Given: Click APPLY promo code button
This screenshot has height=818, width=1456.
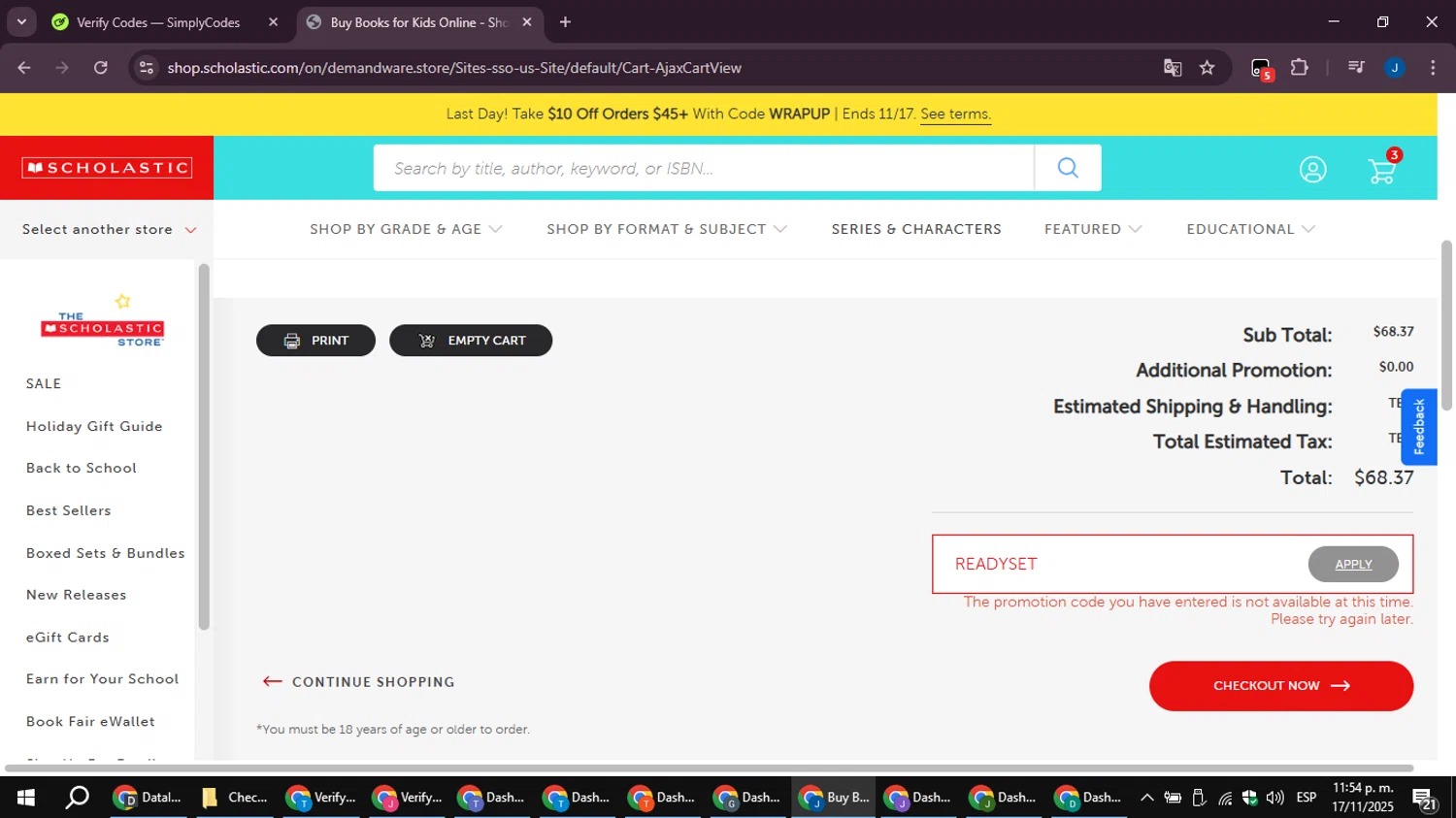Looking at the screenshot, I should coord(1353,564).
